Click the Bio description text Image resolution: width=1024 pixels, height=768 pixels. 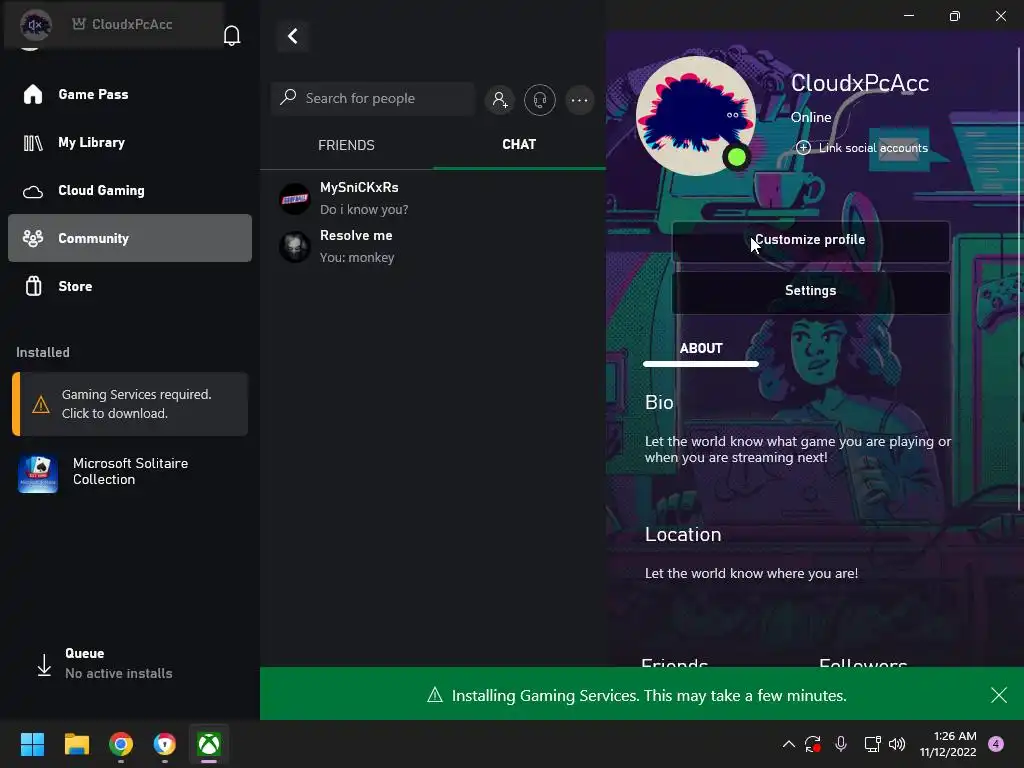tap(798, 449)
